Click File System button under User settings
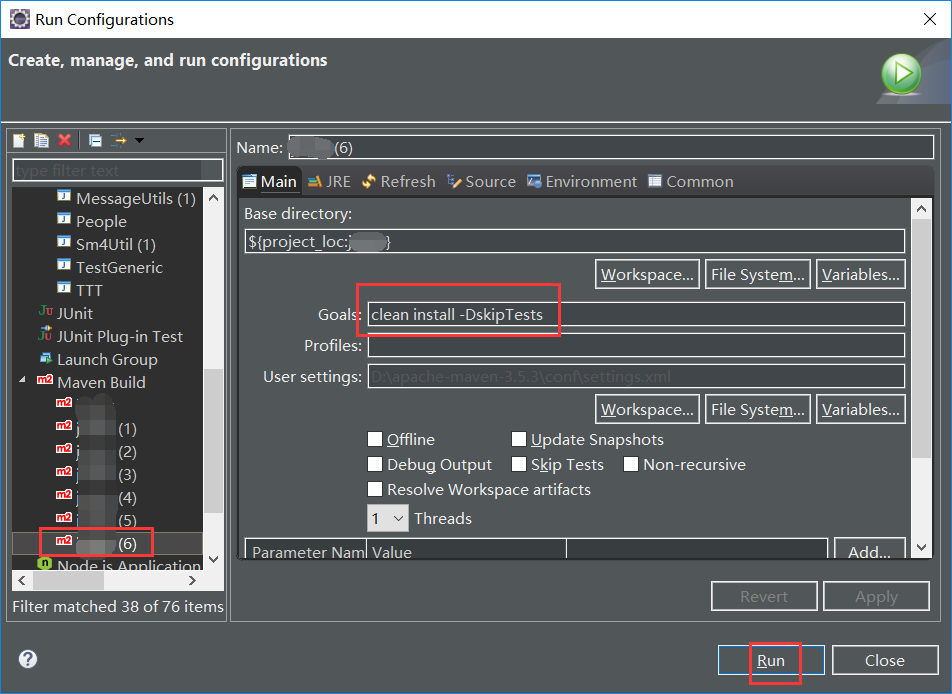 click(758, 410)
